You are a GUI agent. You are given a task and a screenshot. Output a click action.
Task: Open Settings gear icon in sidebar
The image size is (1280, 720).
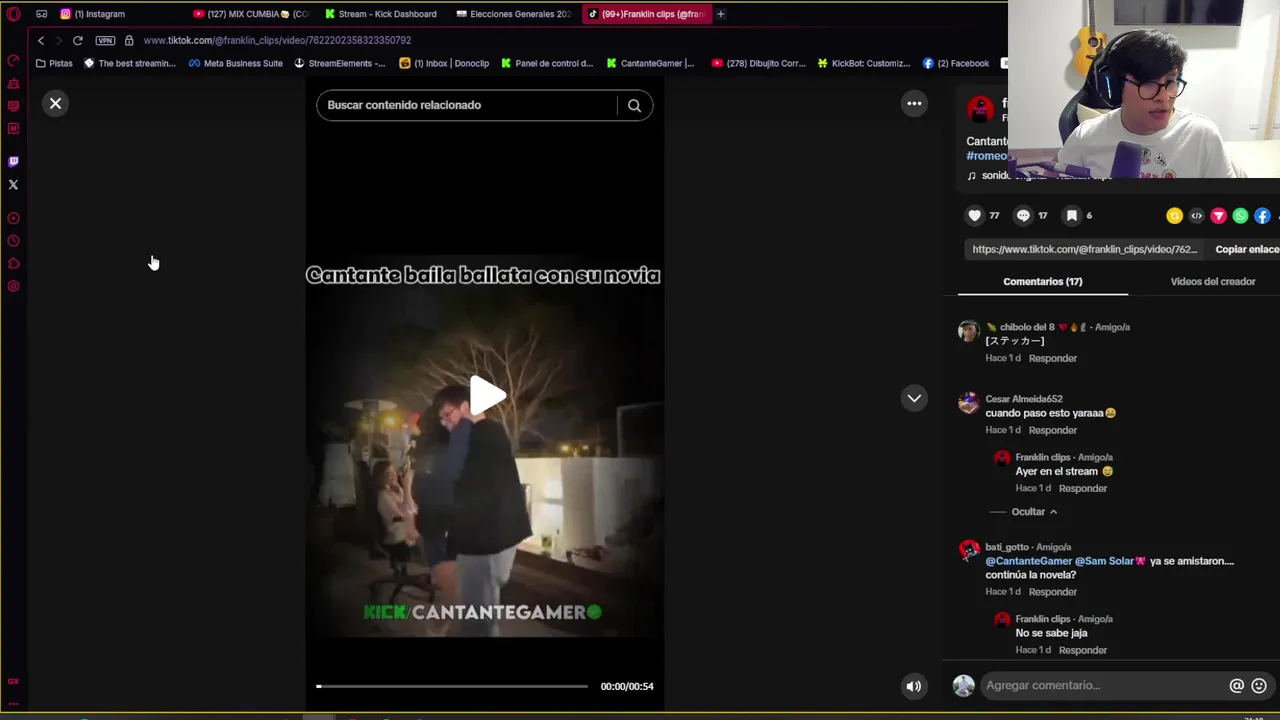click(x=13, y=287)
